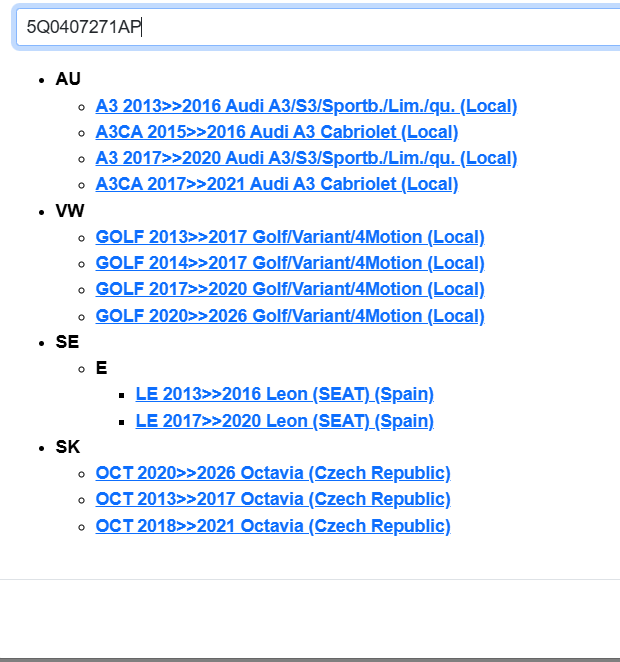Image resolution: width=620 pixels, height=662 pixels.
Task: Select GOLF 2014>>2017 Golf/Variant link
Action: pyautogui.click(x=290, y=263)
